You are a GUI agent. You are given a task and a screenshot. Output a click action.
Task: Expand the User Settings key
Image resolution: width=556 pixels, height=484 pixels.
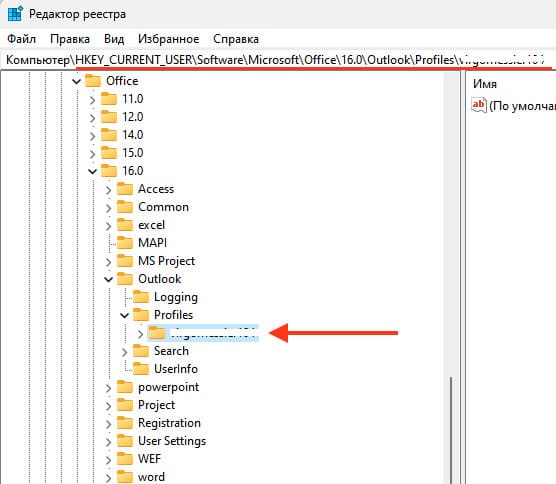point(109,442)
